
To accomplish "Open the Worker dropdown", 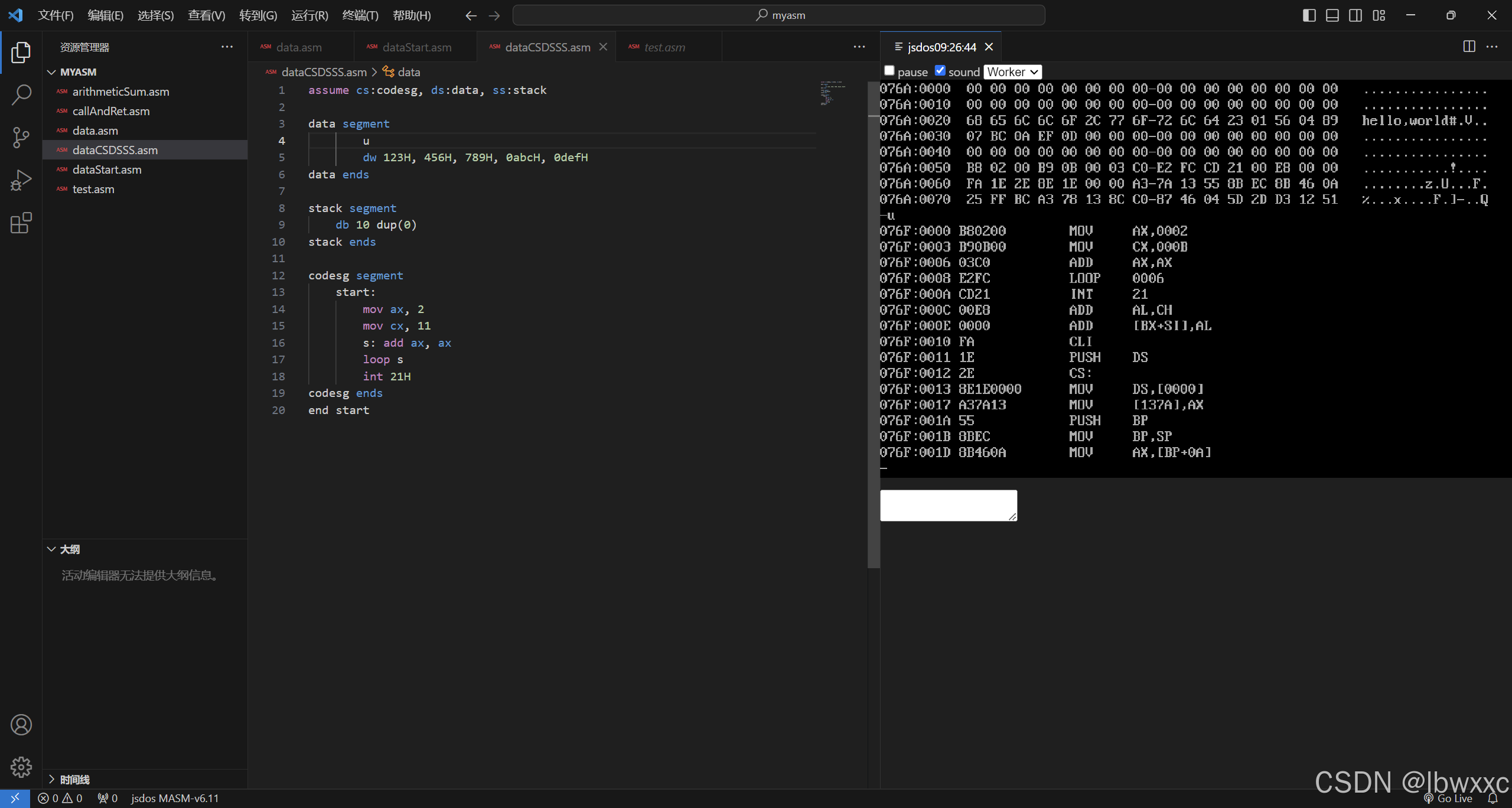I will point(1012,71).
